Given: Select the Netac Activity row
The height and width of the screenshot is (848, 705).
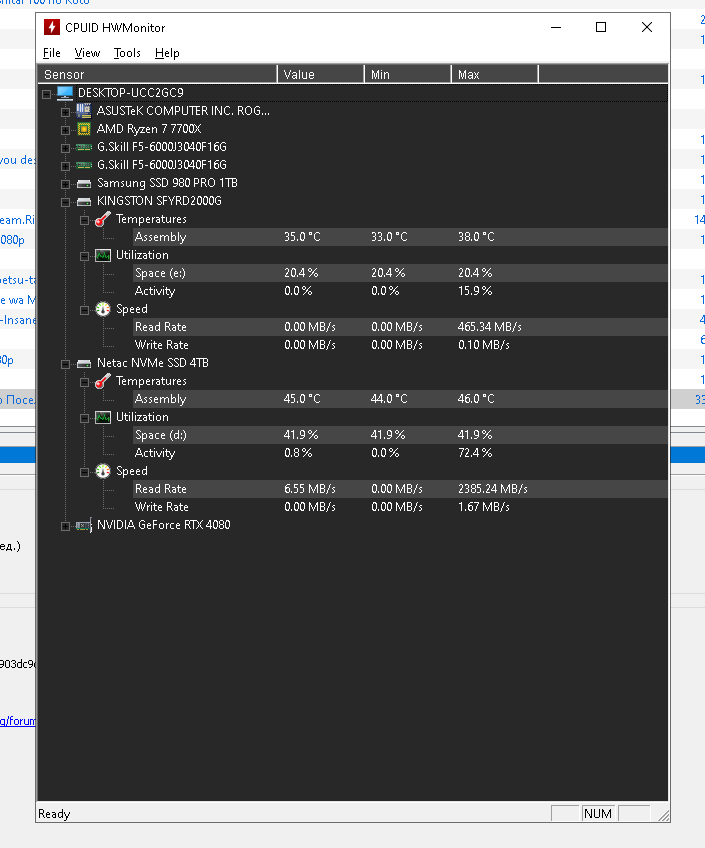Looking at the screenshot, I should coord(400,453).
